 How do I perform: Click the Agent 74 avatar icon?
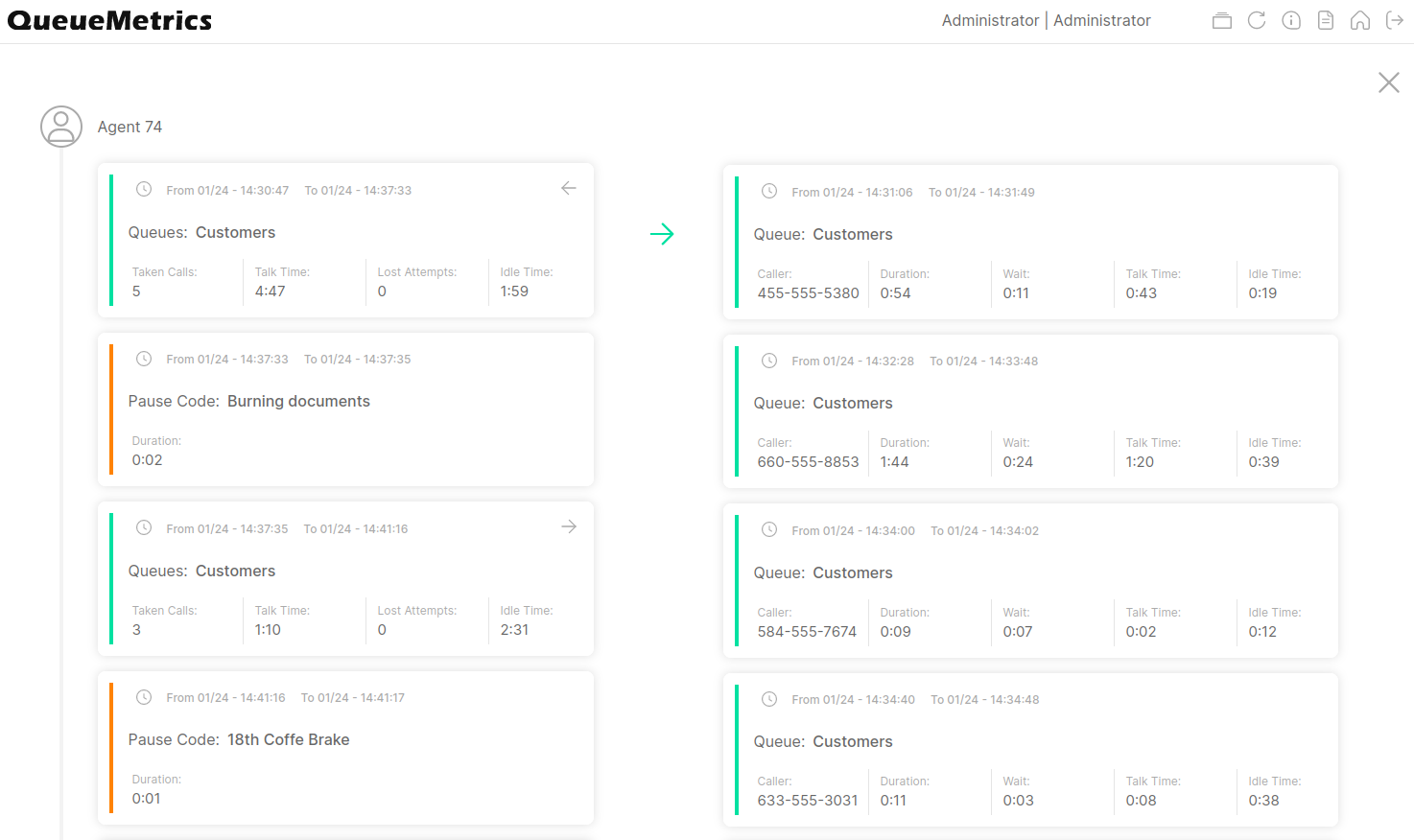click(61, 127)
